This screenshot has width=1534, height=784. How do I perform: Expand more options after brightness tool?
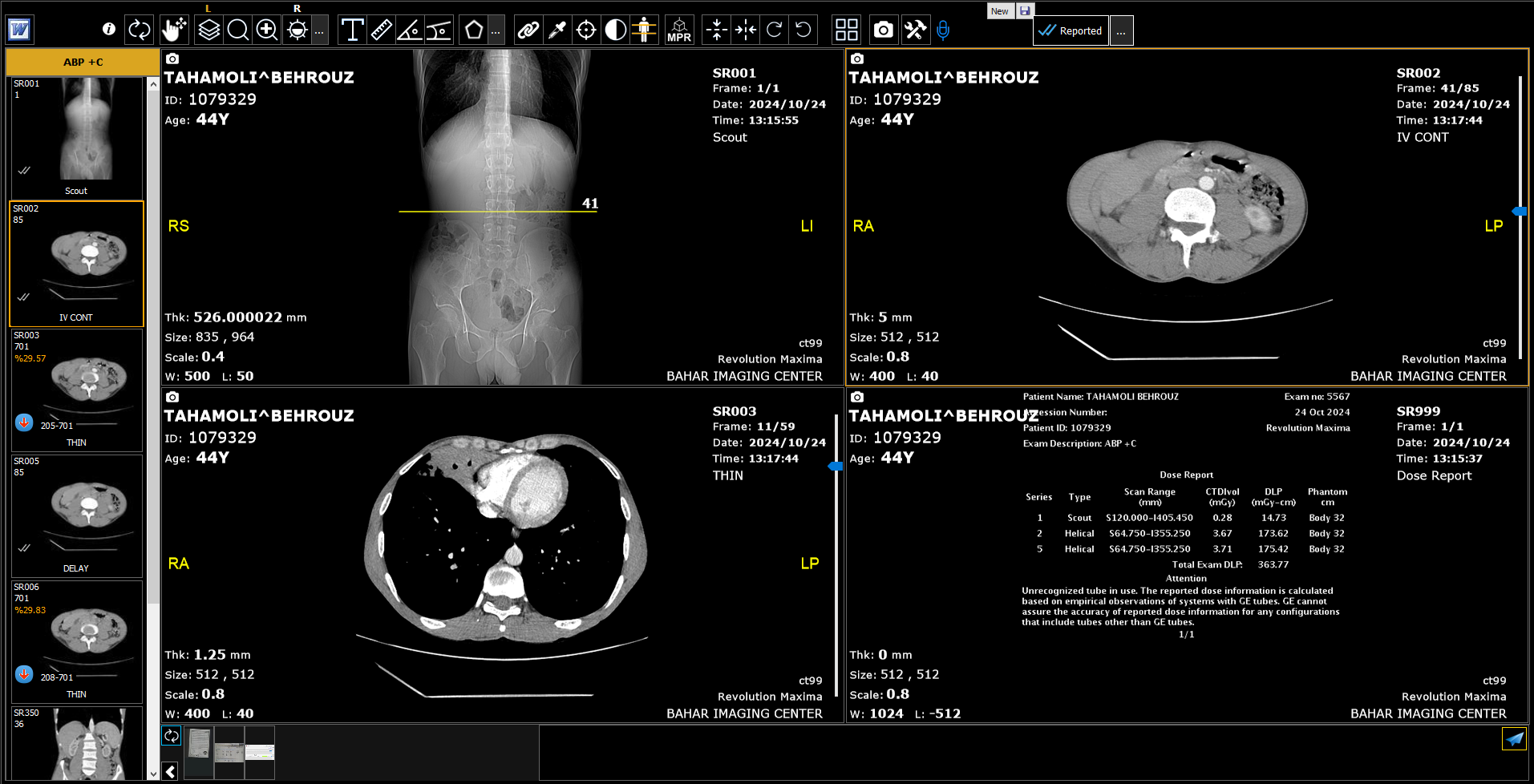click(x=319, y=31)
